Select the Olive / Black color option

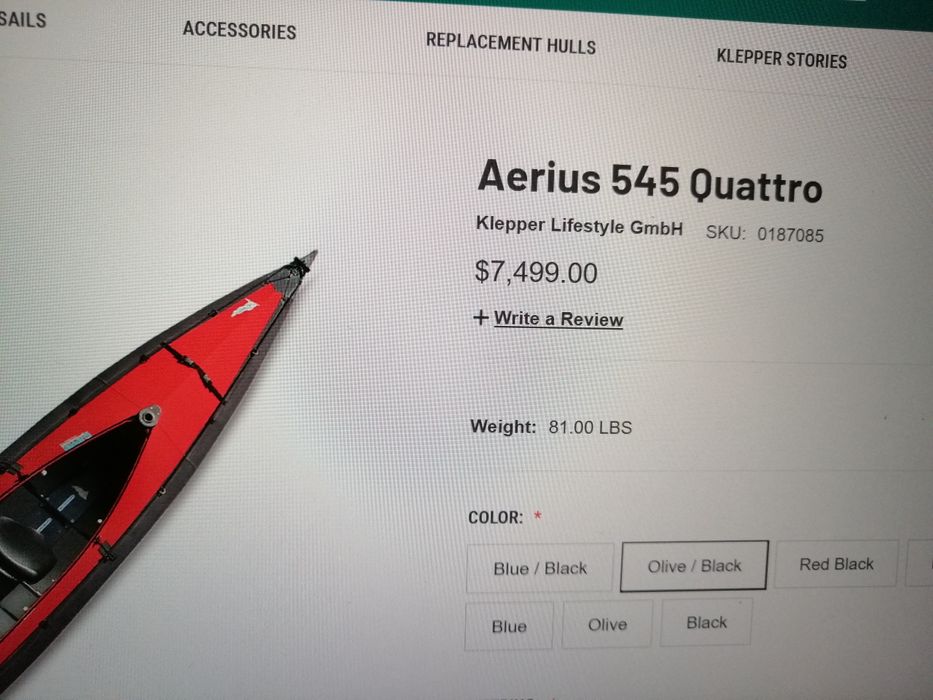click(x=694, y=565)
